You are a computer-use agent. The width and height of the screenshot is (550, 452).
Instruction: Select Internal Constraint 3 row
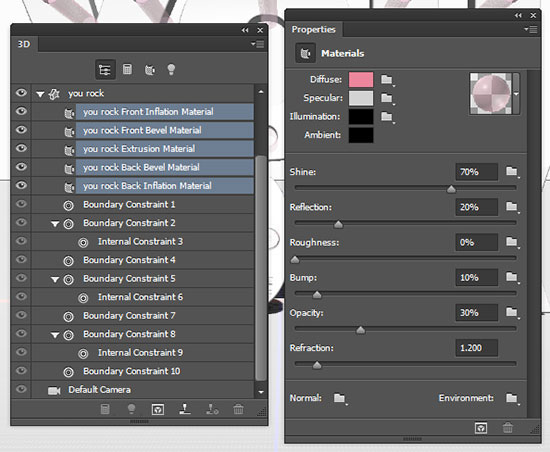point(143,241)
